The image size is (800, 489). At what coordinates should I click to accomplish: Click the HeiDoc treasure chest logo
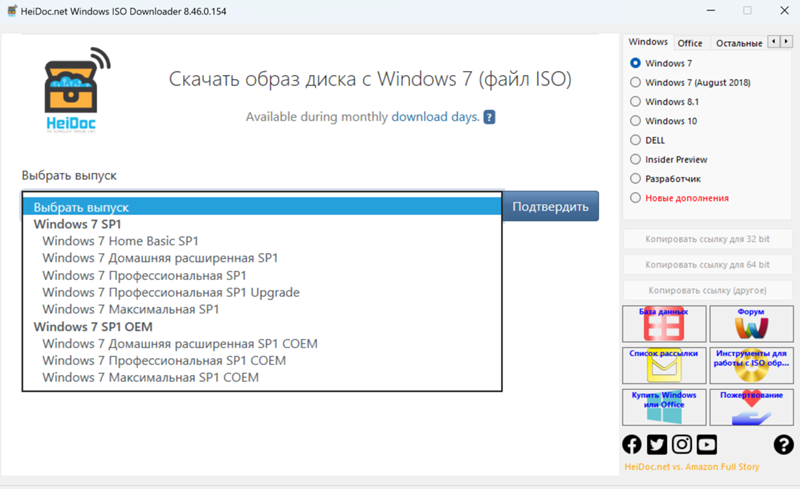click(78, 90)
